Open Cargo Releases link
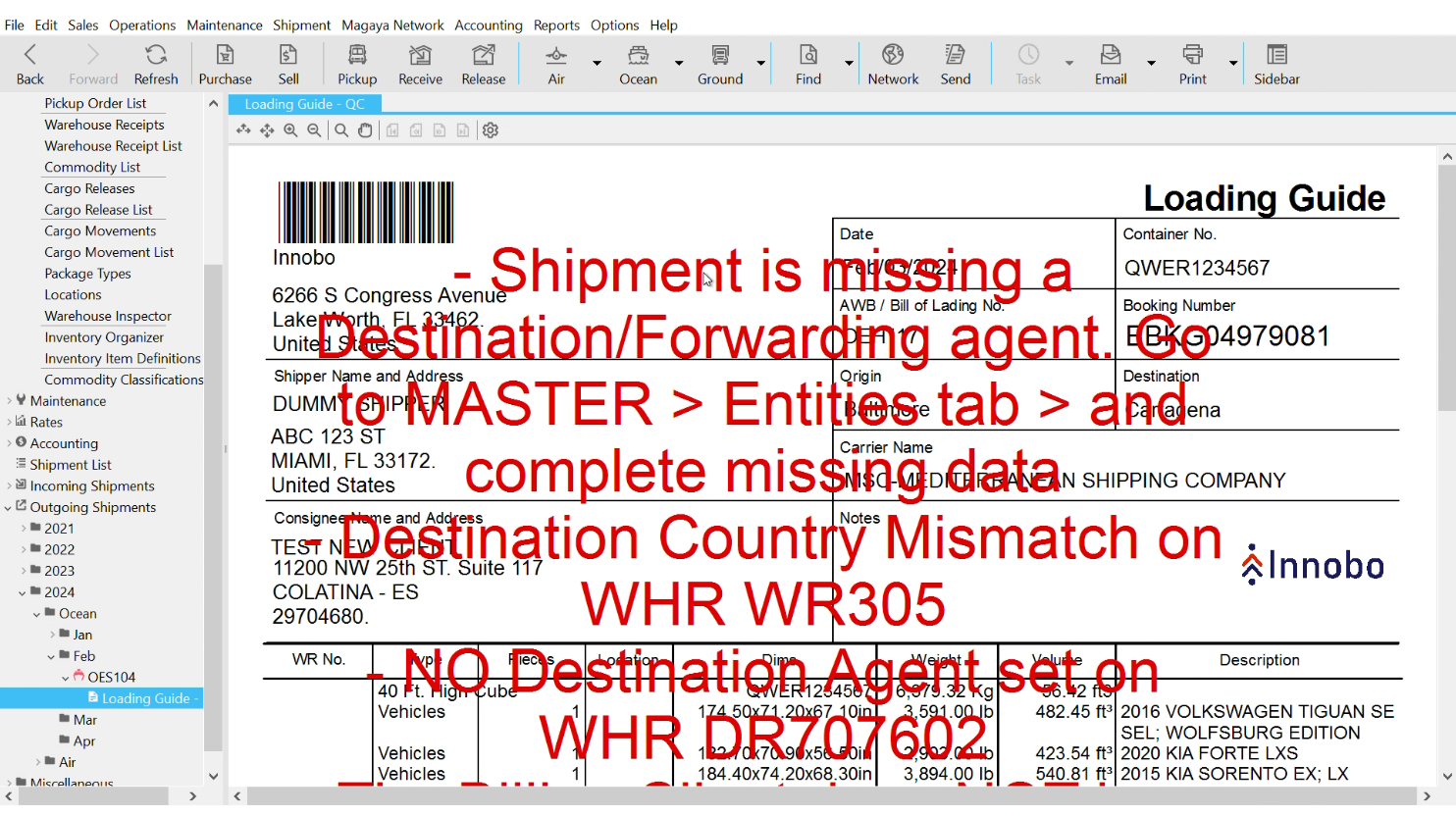The width and height of the screenshot is (1456, 816). (89, 188)
